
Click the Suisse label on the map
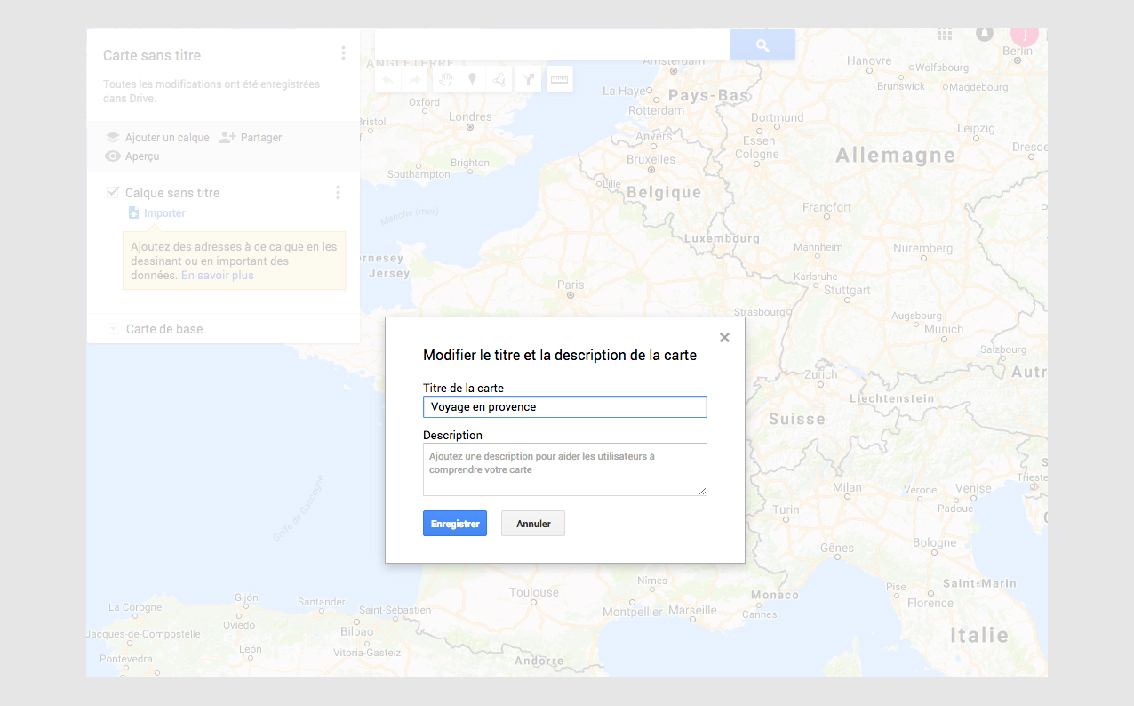(x=797, y=419)
